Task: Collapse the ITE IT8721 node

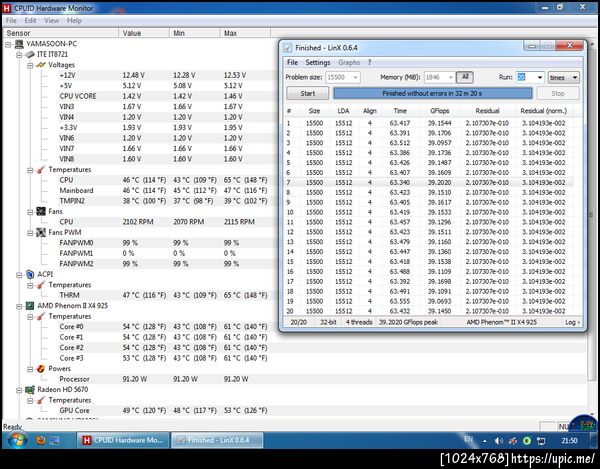Action: [19, 55]
